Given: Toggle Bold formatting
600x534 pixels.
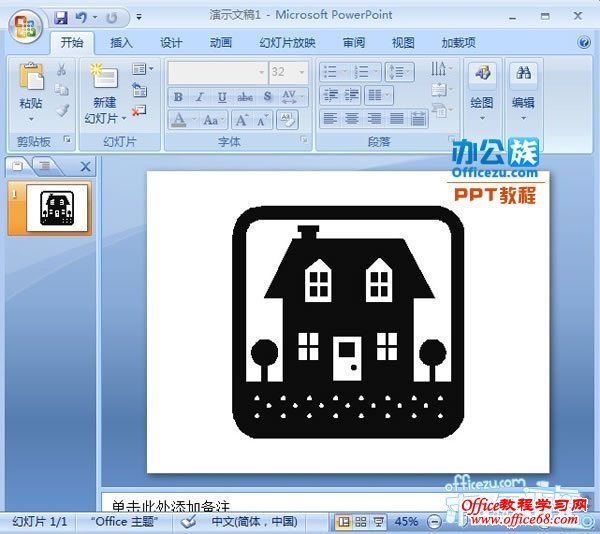Looking at the screenshot, I should click(178, 97).
